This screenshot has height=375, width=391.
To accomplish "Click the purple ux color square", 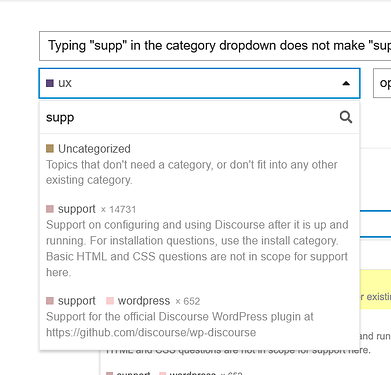I will [x=50, y=83].
